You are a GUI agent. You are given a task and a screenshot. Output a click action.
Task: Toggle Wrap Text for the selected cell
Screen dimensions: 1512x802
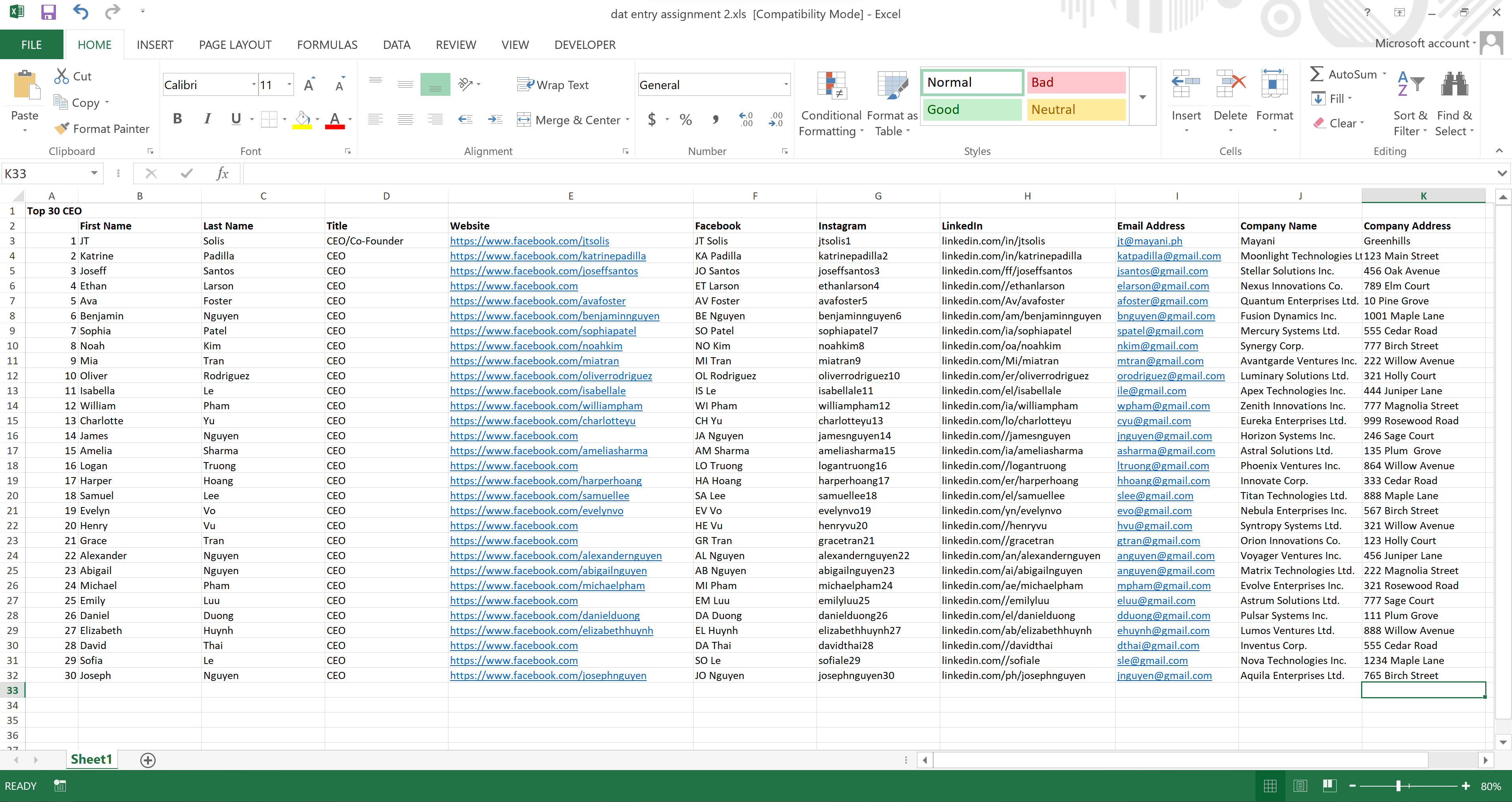point(552,85)
